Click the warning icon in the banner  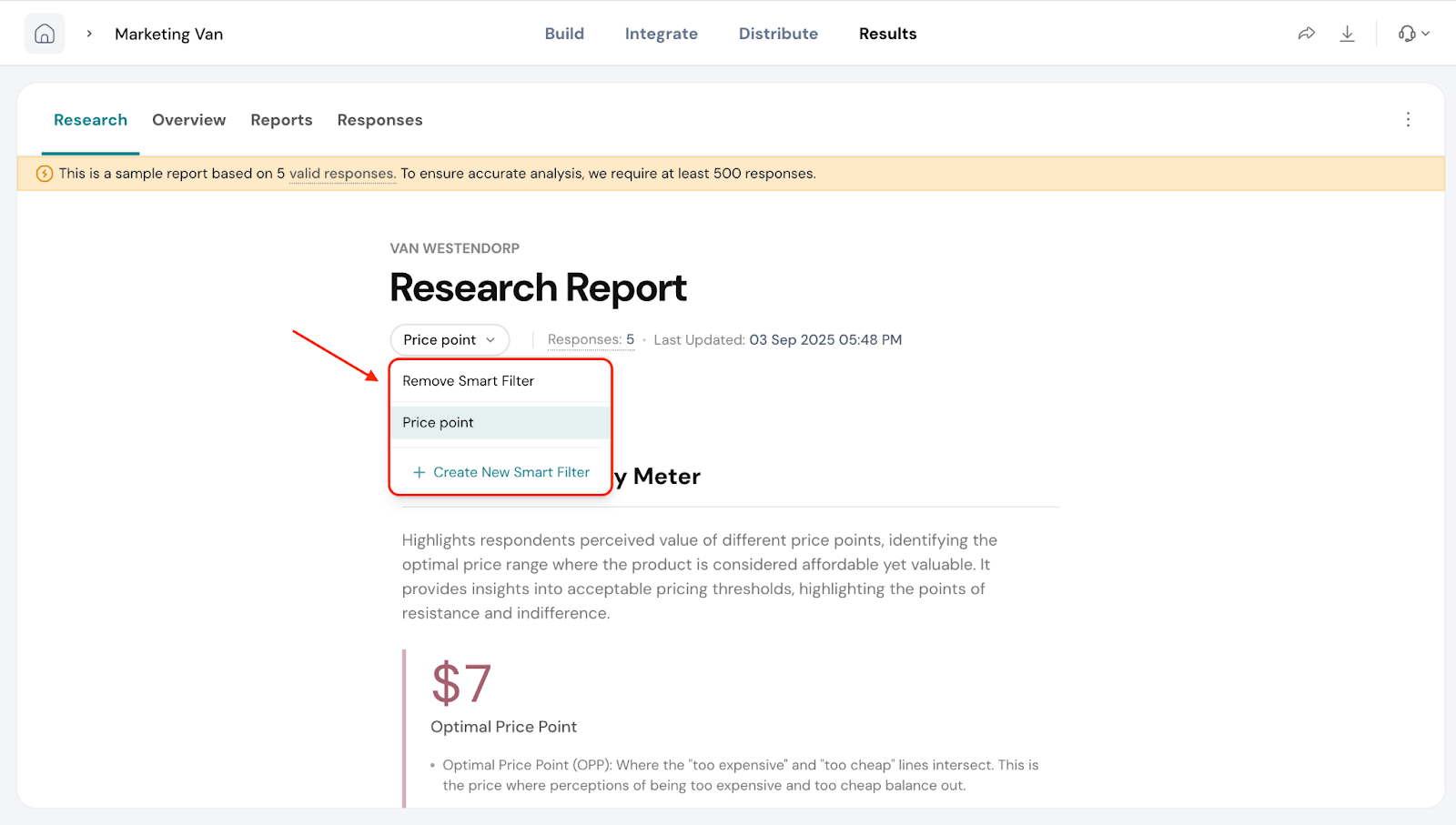click(x=44, y=174)
